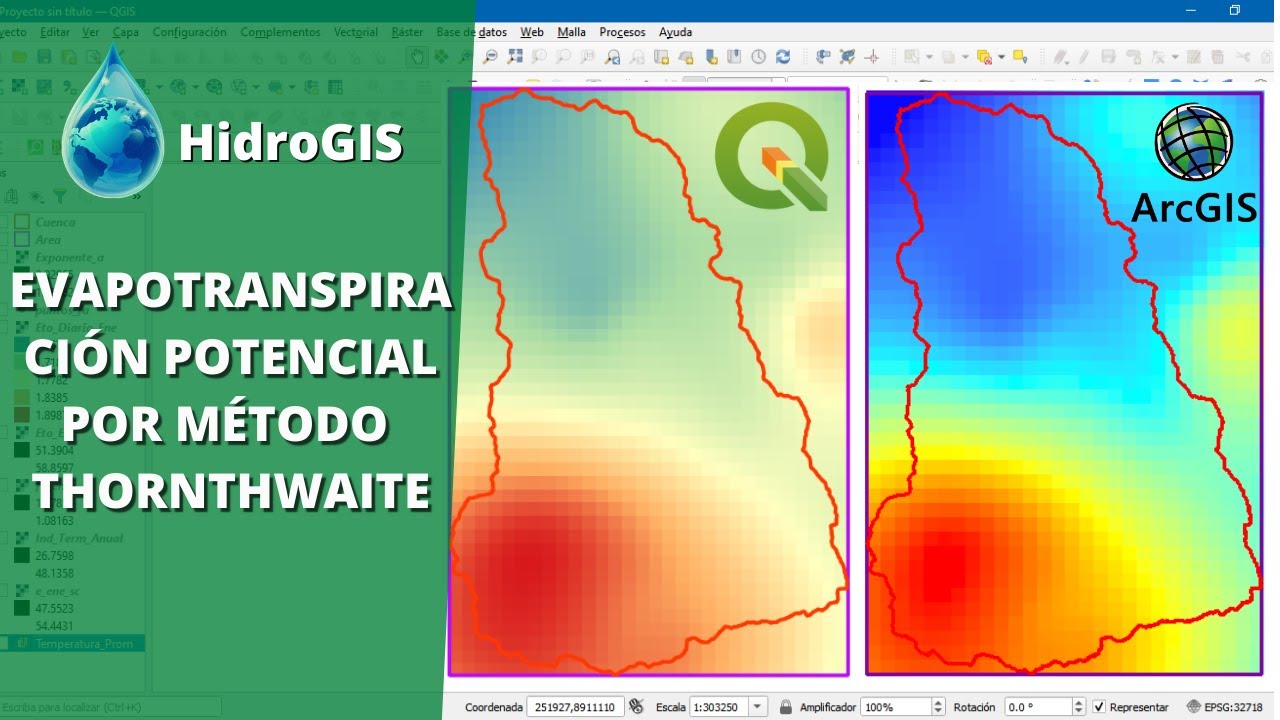
Task: Open the Select Features tool dropdown arrow
Action: (929, 57)
